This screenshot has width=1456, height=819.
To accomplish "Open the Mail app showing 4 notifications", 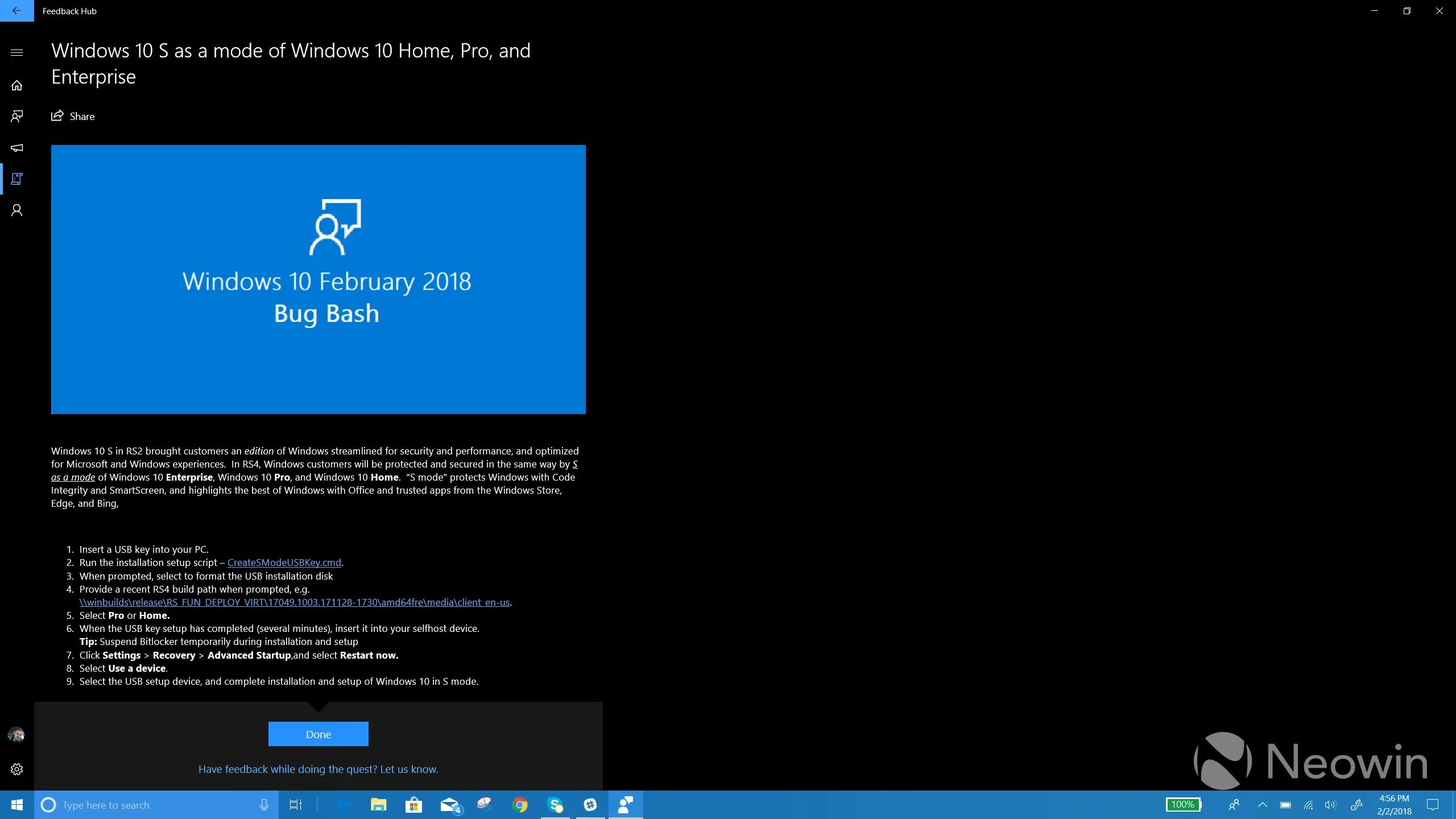I will pos(449,804).
